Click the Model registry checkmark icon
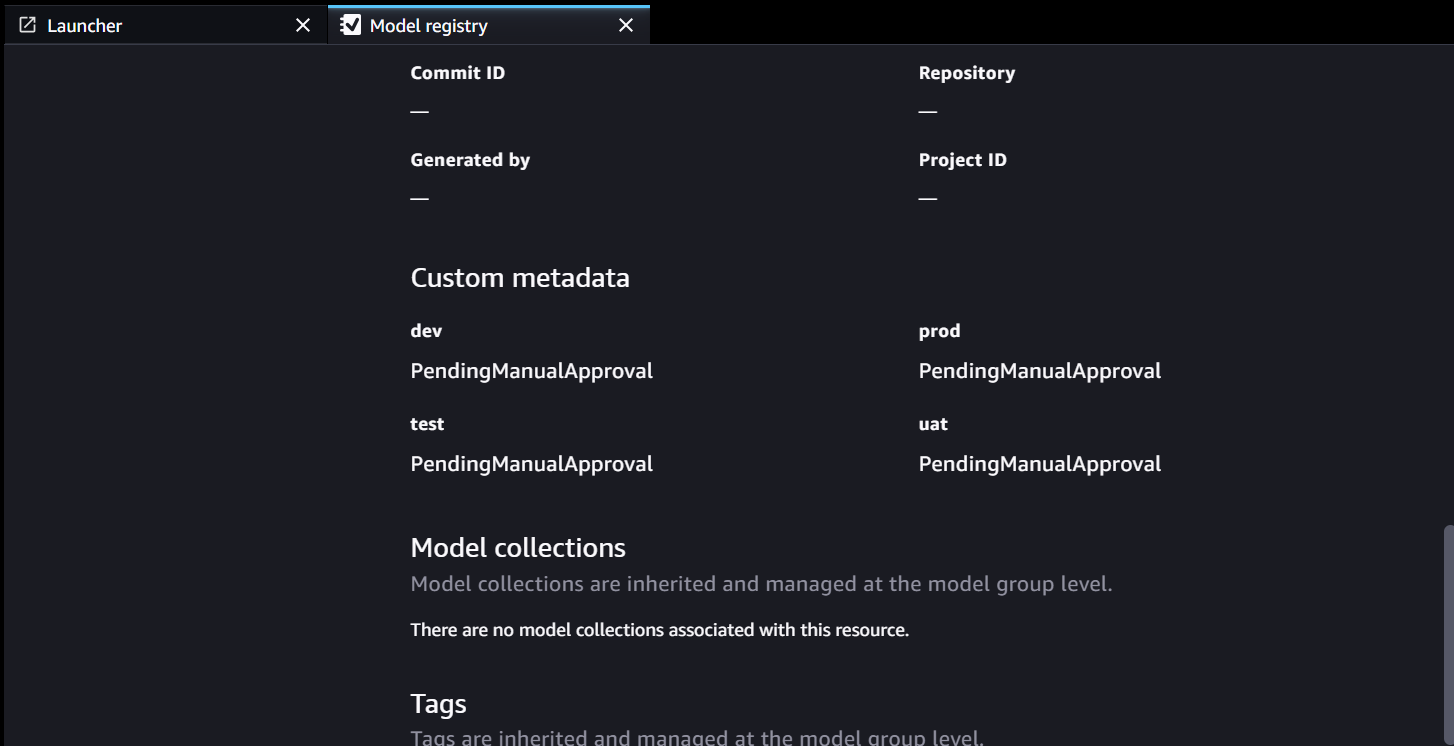Viewport: 1454px width, 746px height. [350, 24]
